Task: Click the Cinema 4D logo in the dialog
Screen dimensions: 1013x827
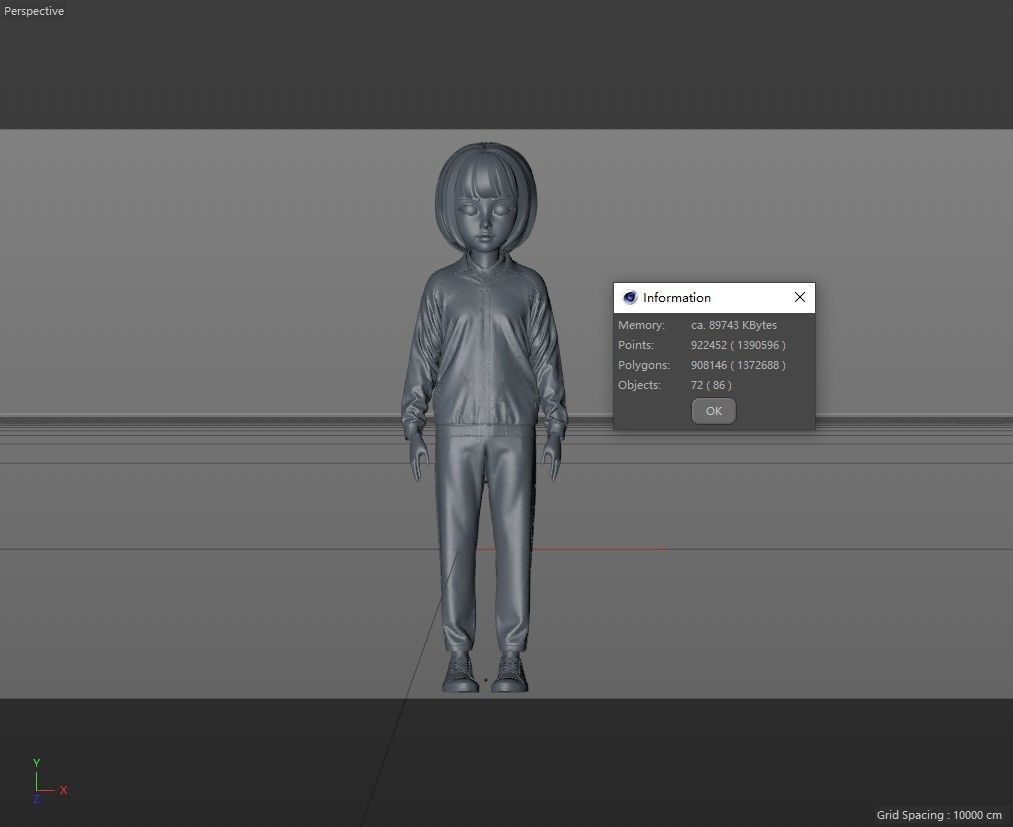Action: point(630,297)
